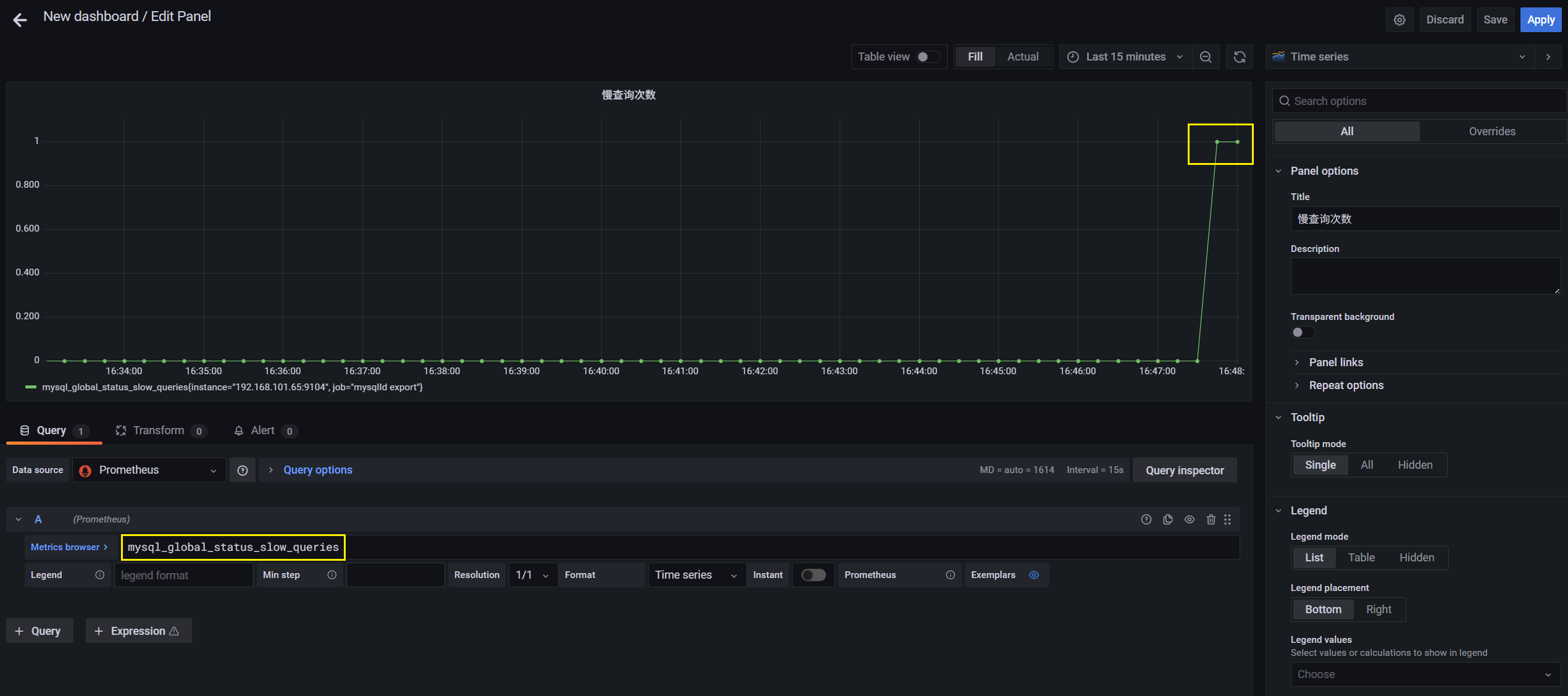Click the Apply button
The image size is (1568, 696).
click(x=1540, y=20)
